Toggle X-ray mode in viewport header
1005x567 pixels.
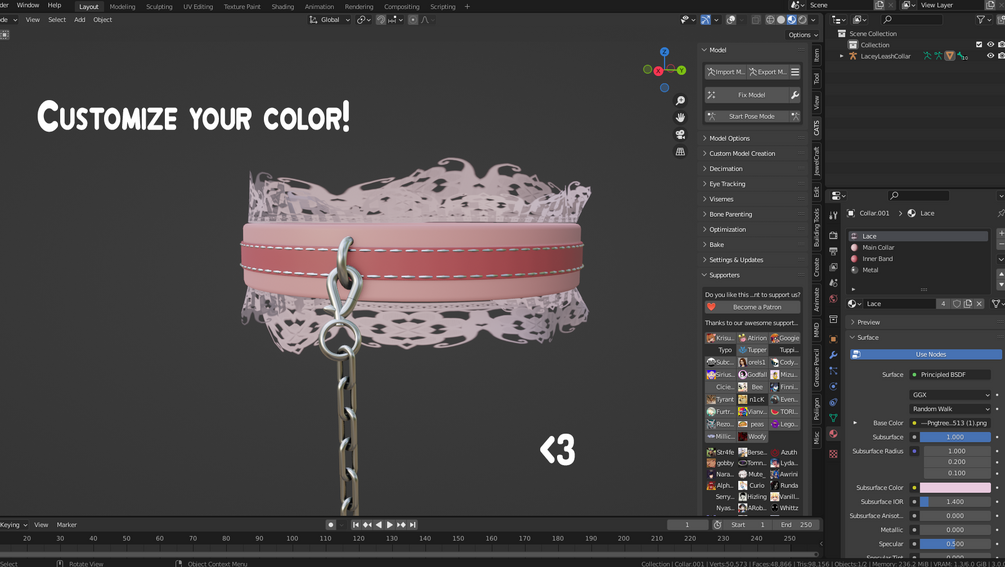point(756,20)
